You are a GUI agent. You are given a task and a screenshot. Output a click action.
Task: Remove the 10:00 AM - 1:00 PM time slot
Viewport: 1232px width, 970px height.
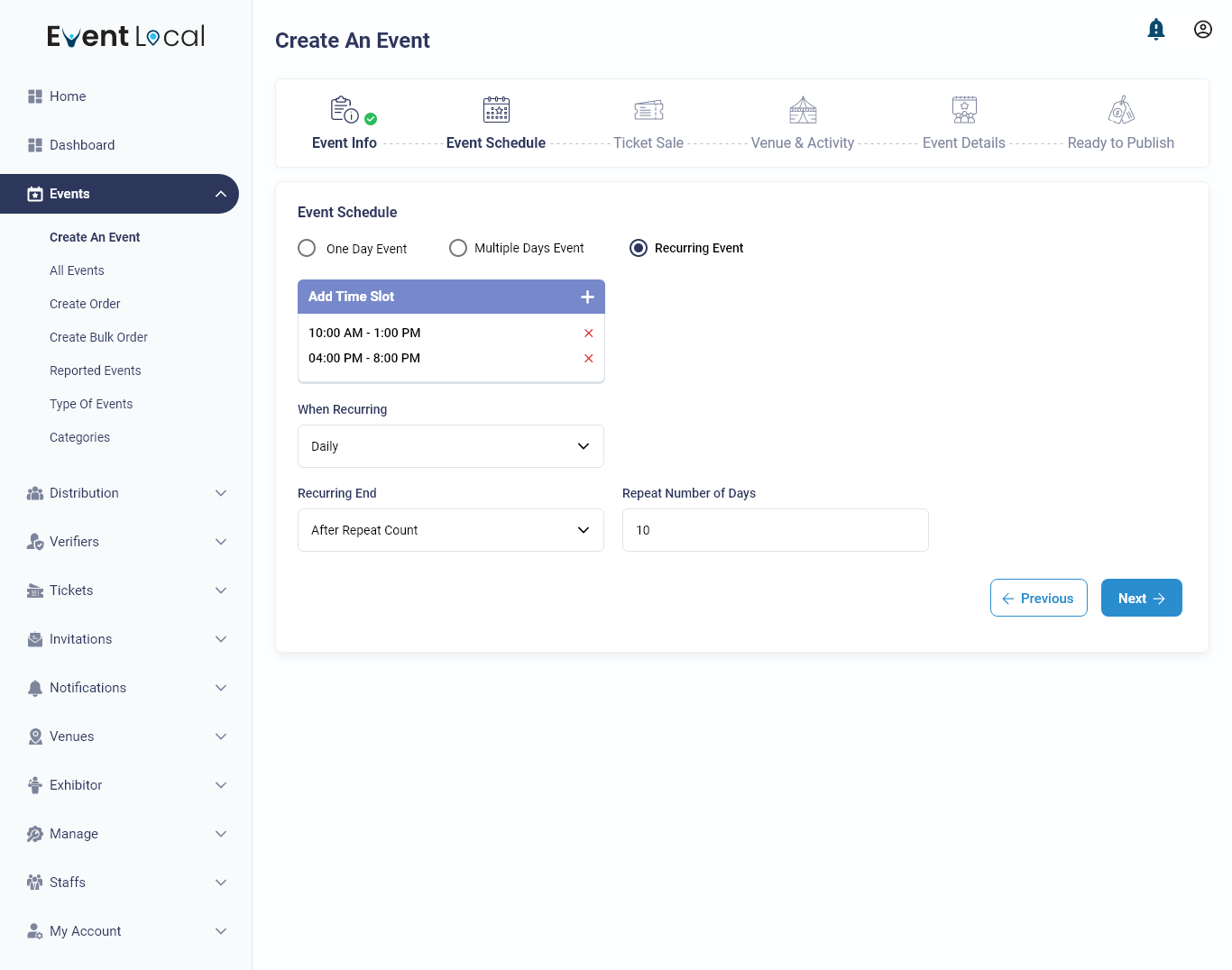tap(588, 333)
